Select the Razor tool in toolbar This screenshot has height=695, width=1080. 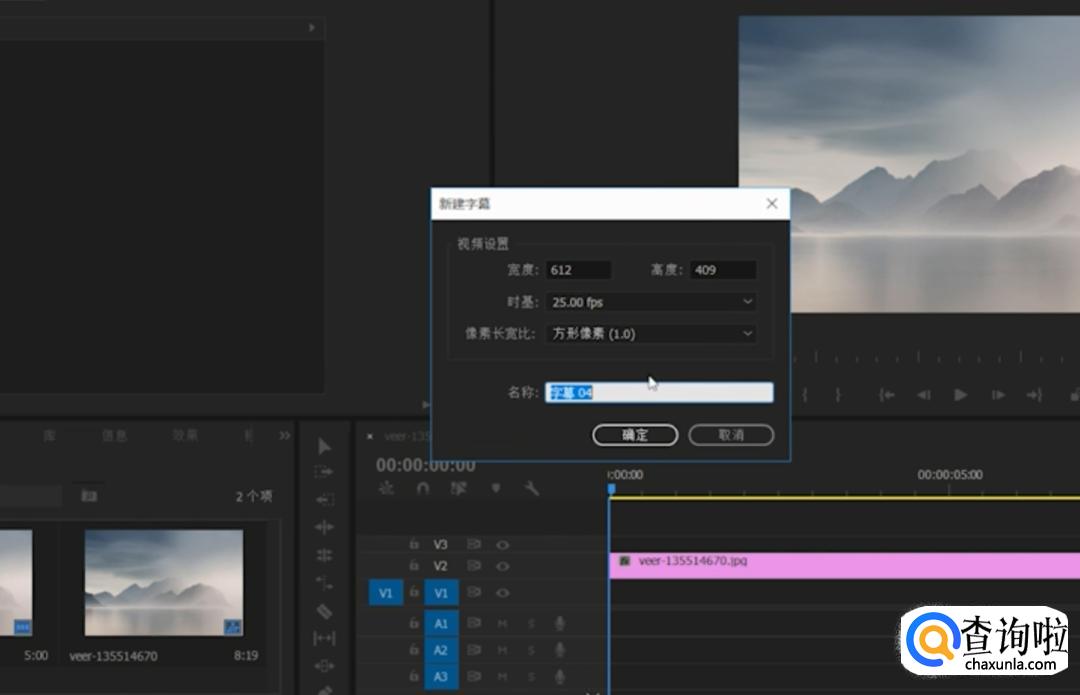point(324,610)
